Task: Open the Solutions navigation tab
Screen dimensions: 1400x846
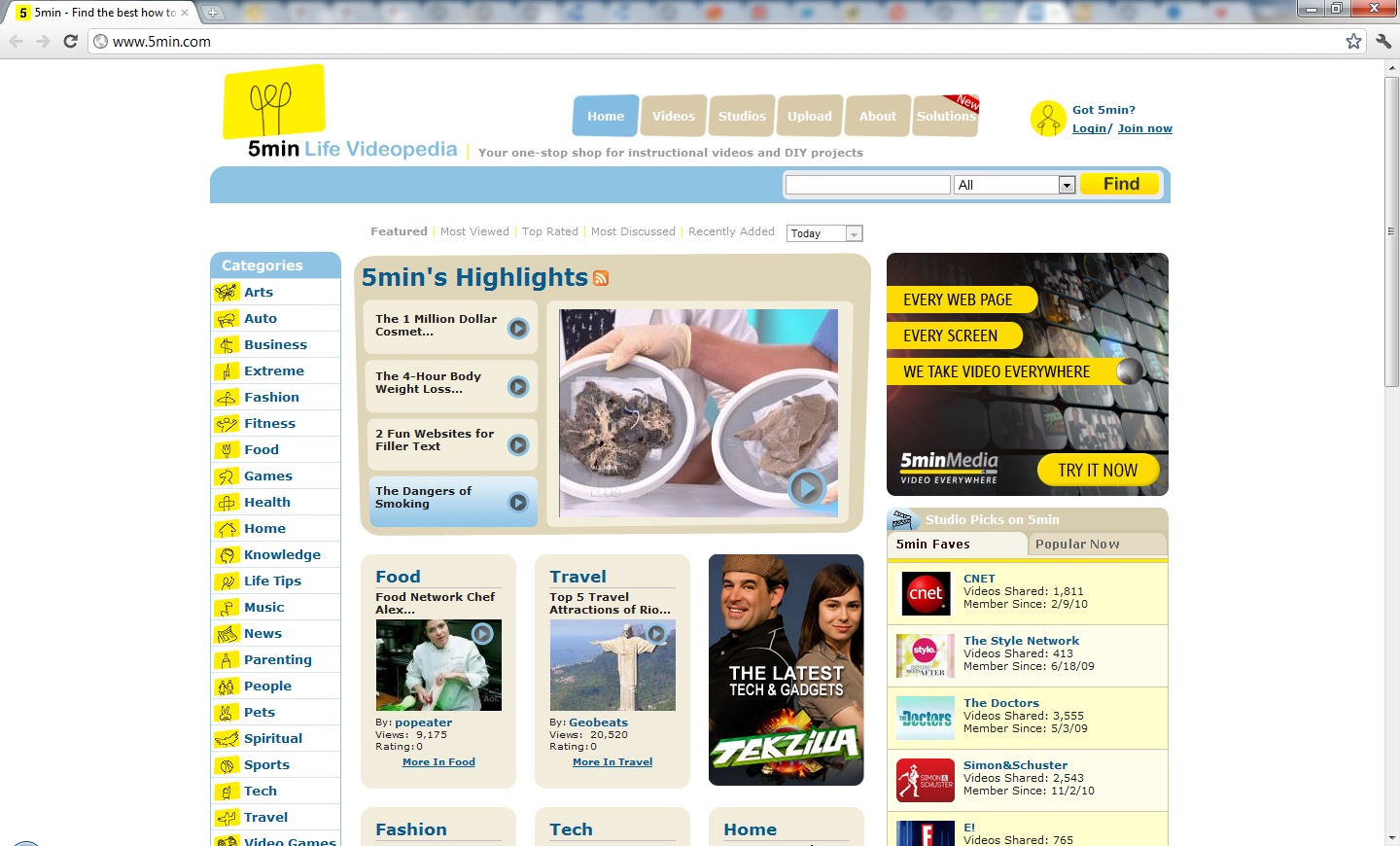Action: [x=946, y=116]
